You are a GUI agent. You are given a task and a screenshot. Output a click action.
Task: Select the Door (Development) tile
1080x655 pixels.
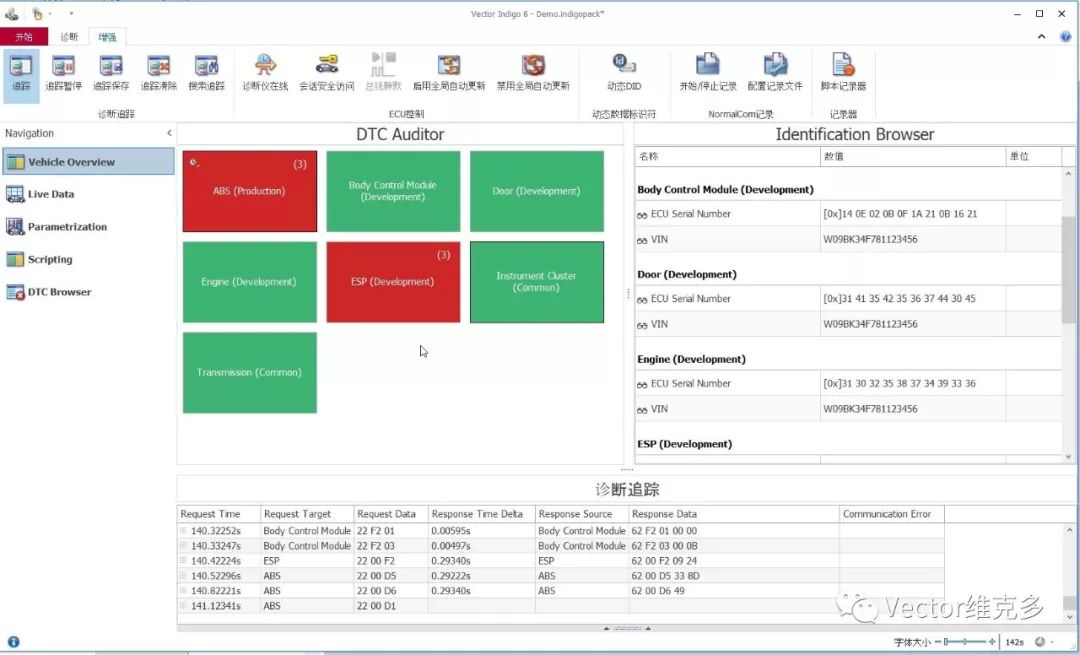pyautogui.click(x=537, y=191)
